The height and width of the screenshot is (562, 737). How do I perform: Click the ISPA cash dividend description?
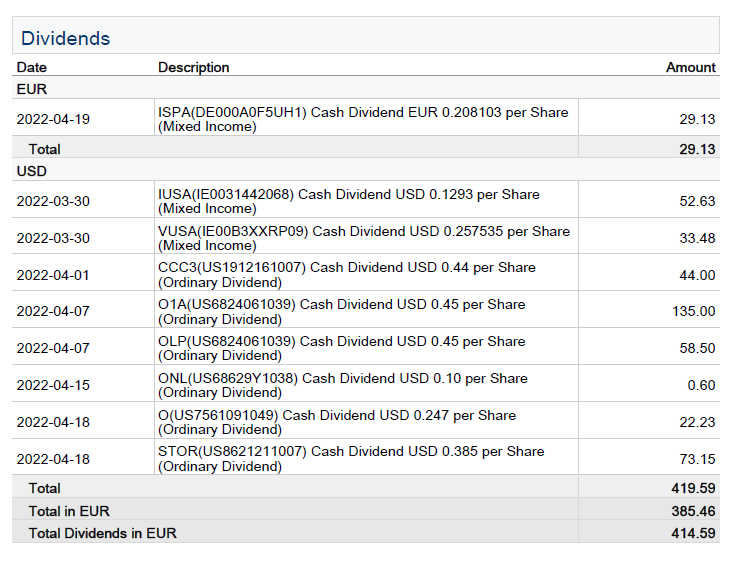point(363,119)
